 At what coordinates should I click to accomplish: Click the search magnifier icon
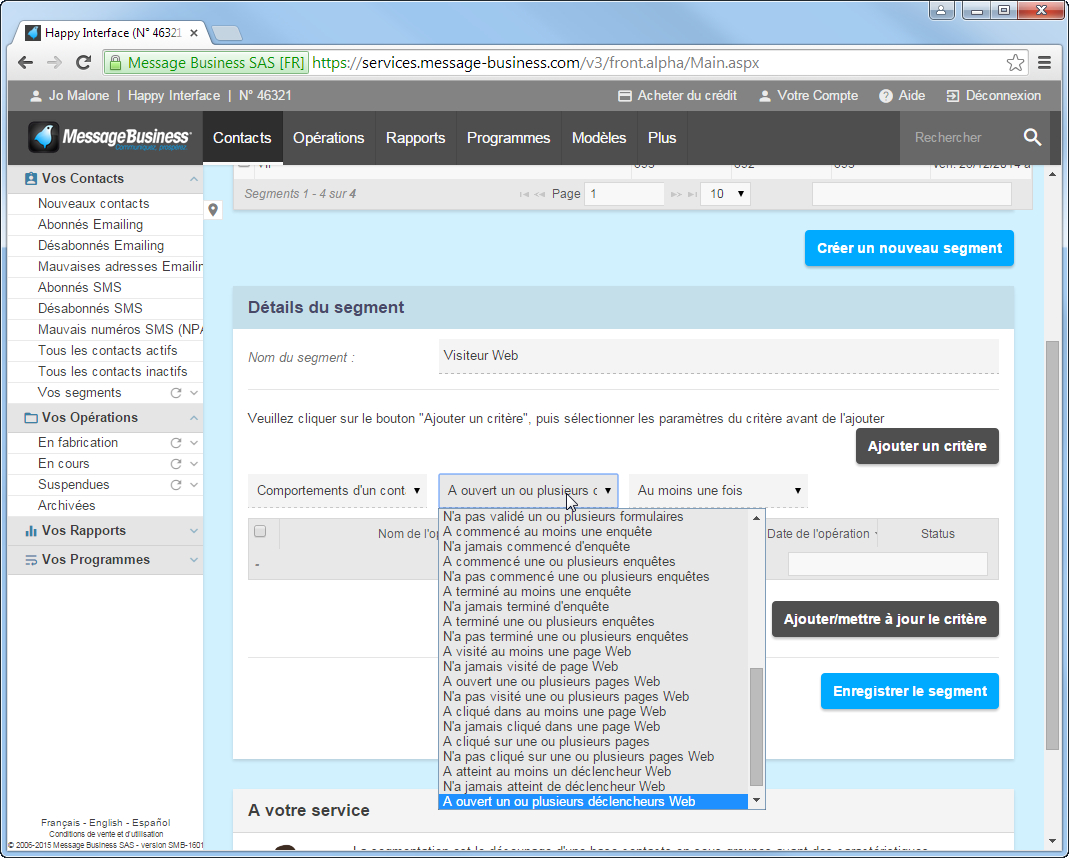(1032, 138)
